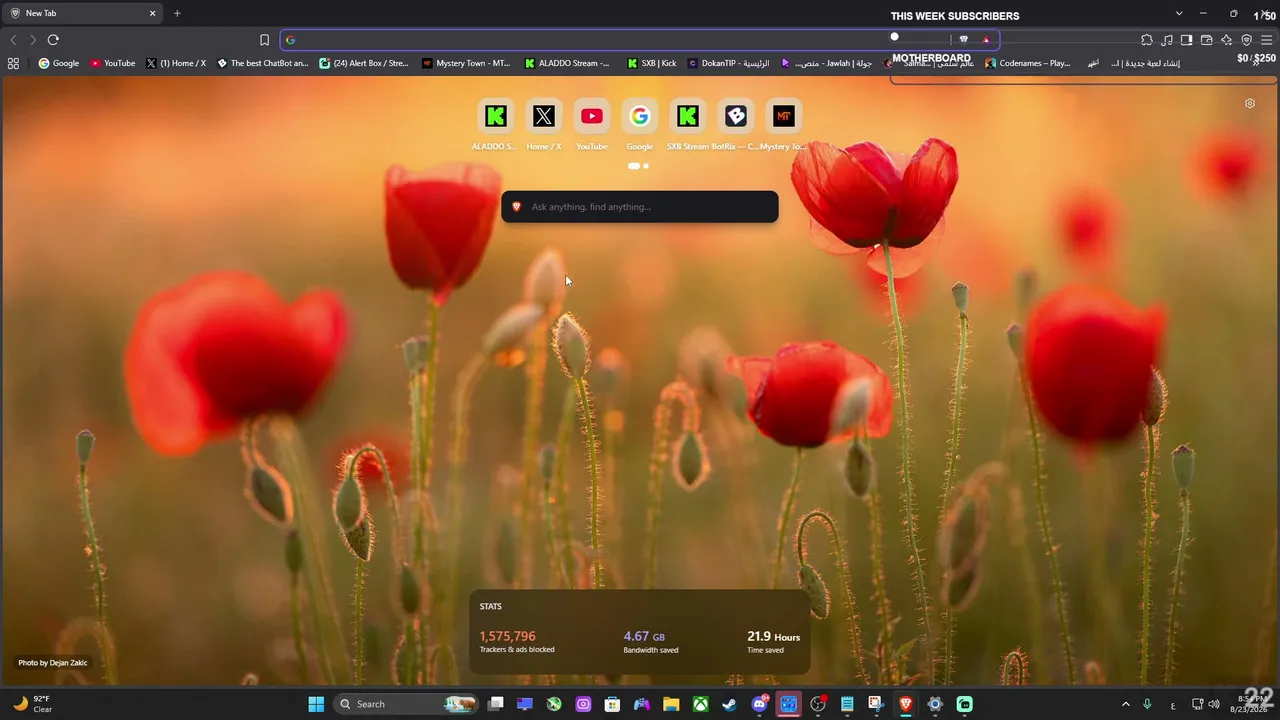Open the Brave VPN shield icon
The height and width of the screenshot is (720, 1280).
1246,40
